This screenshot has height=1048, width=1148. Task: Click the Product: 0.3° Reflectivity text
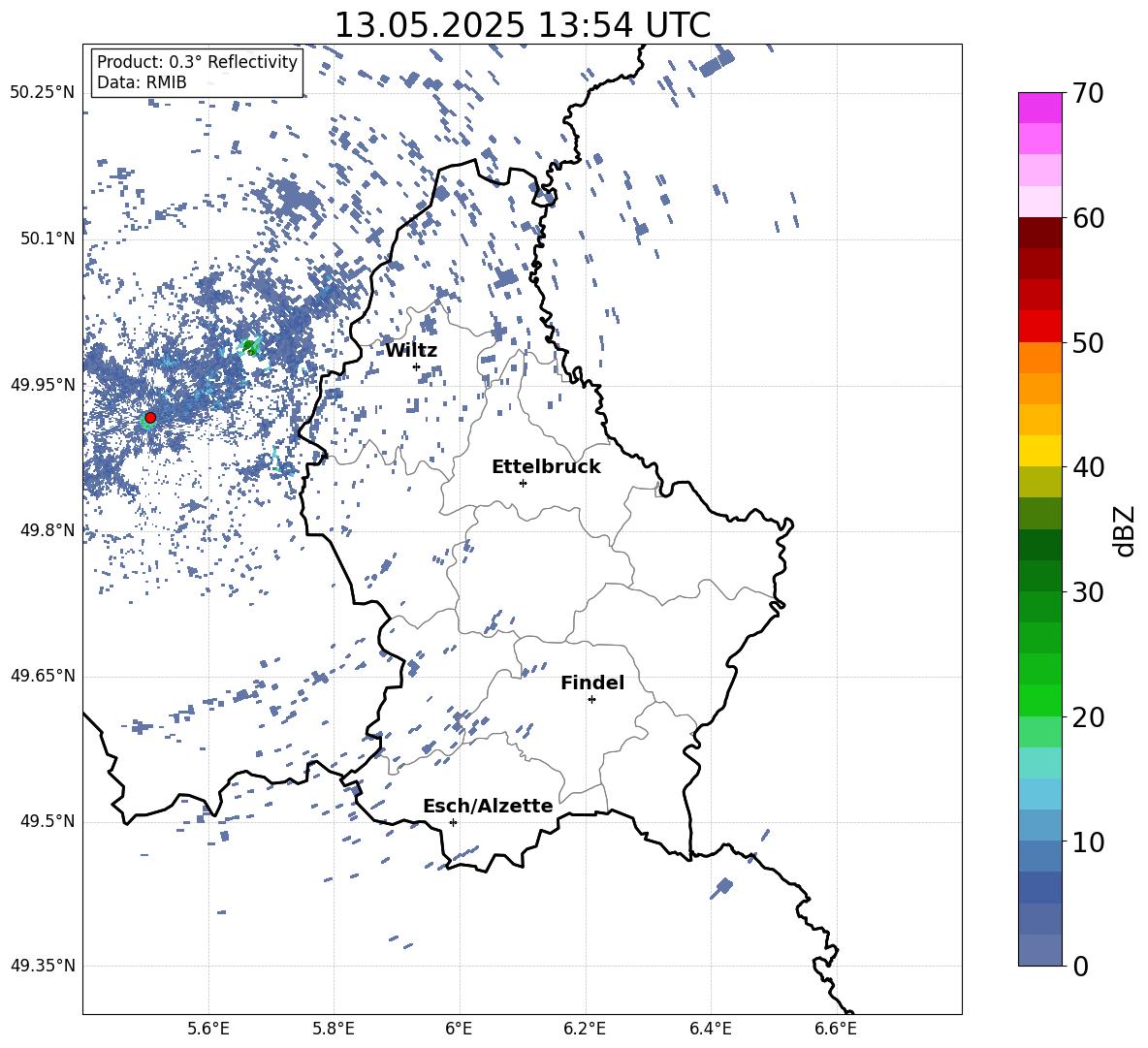pos(197,62)
